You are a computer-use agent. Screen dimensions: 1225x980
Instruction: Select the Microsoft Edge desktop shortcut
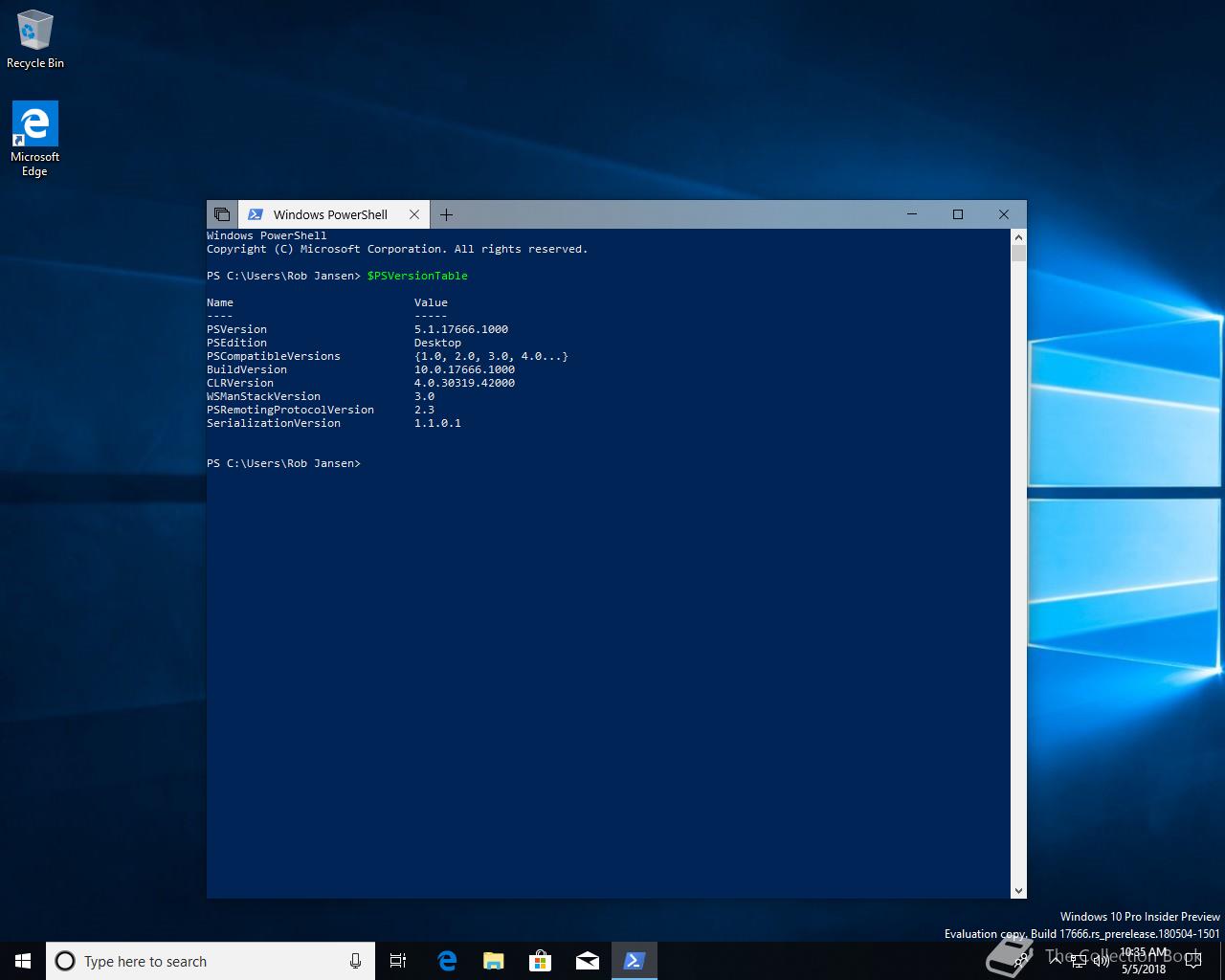35,139
